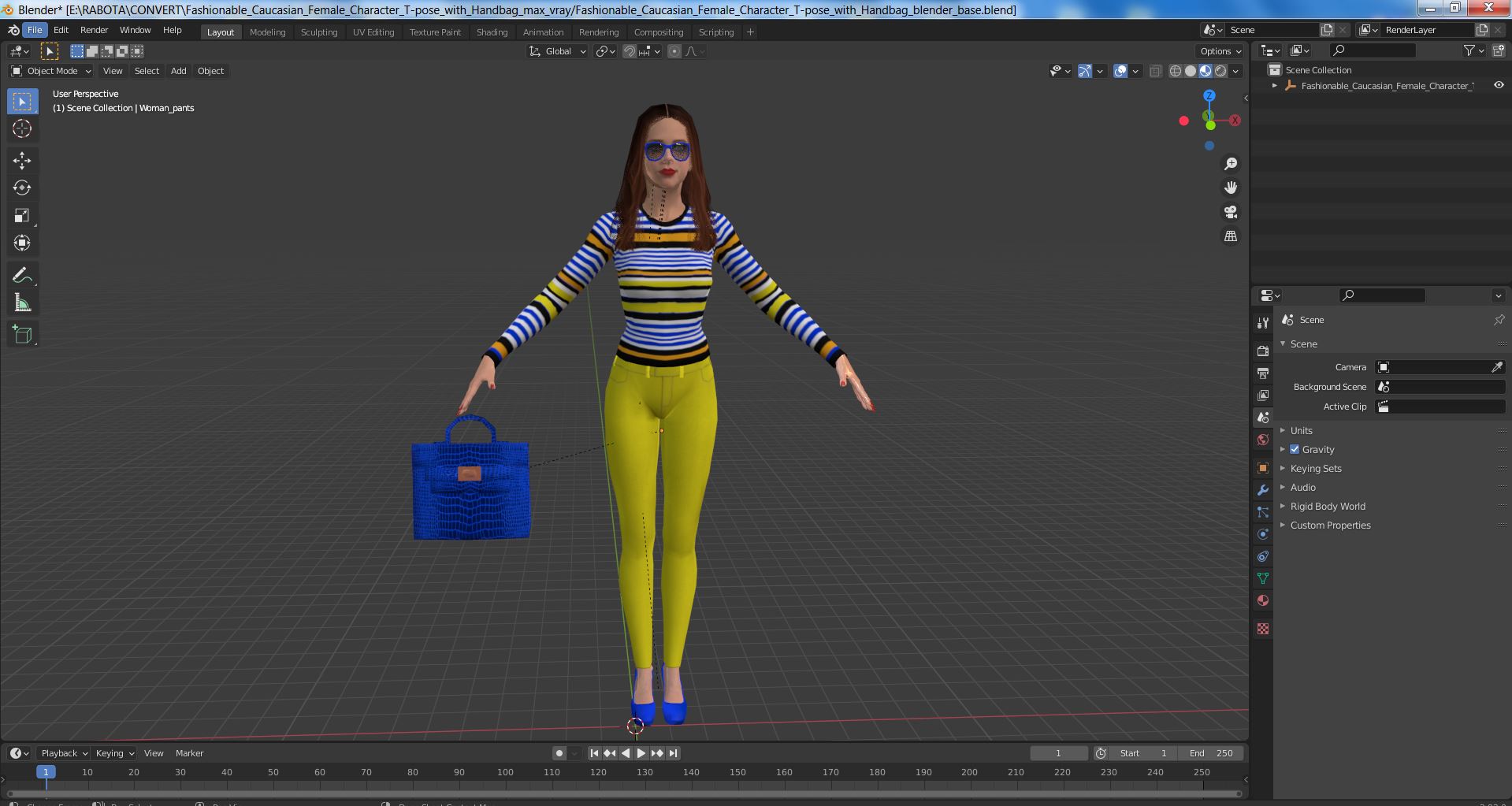Screen dimensions: 1512x806
Task: Open Object properties tab
Action: coord(1263,468)
